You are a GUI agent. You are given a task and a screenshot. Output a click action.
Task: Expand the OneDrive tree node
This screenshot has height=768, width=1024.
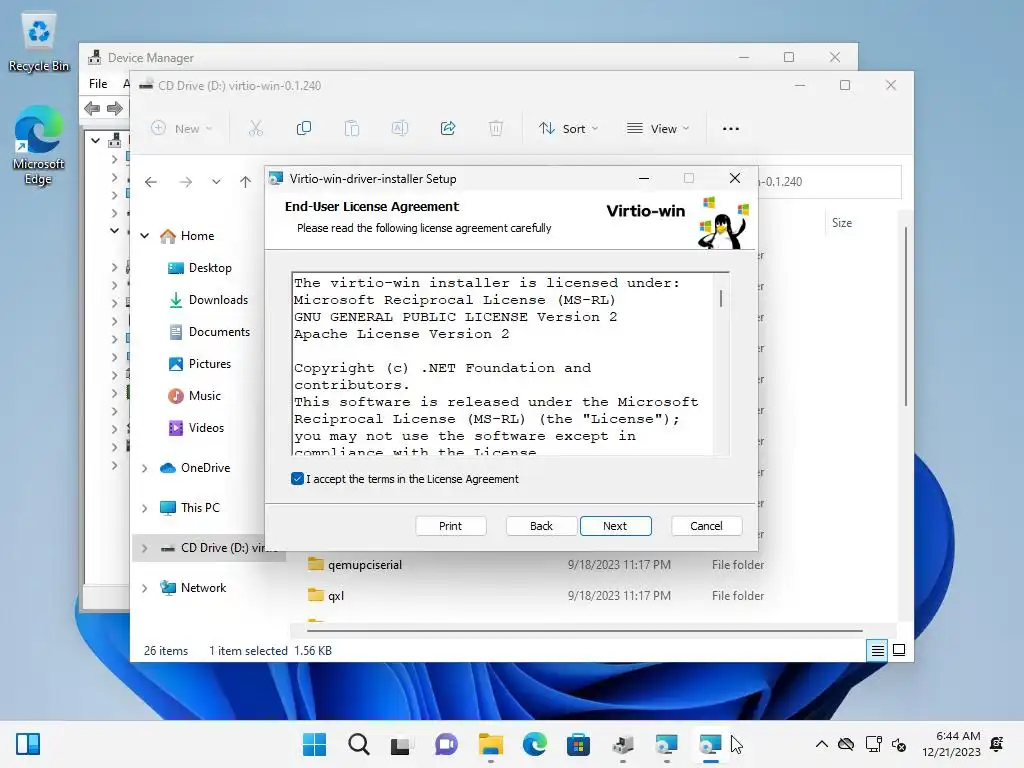tap(145, 468)
